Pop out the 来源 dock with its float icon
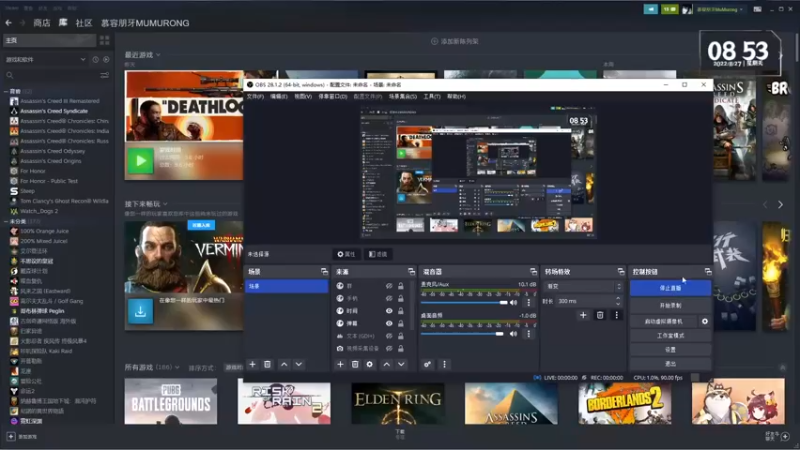Screen dimensions: 800x450 point(411,271)
